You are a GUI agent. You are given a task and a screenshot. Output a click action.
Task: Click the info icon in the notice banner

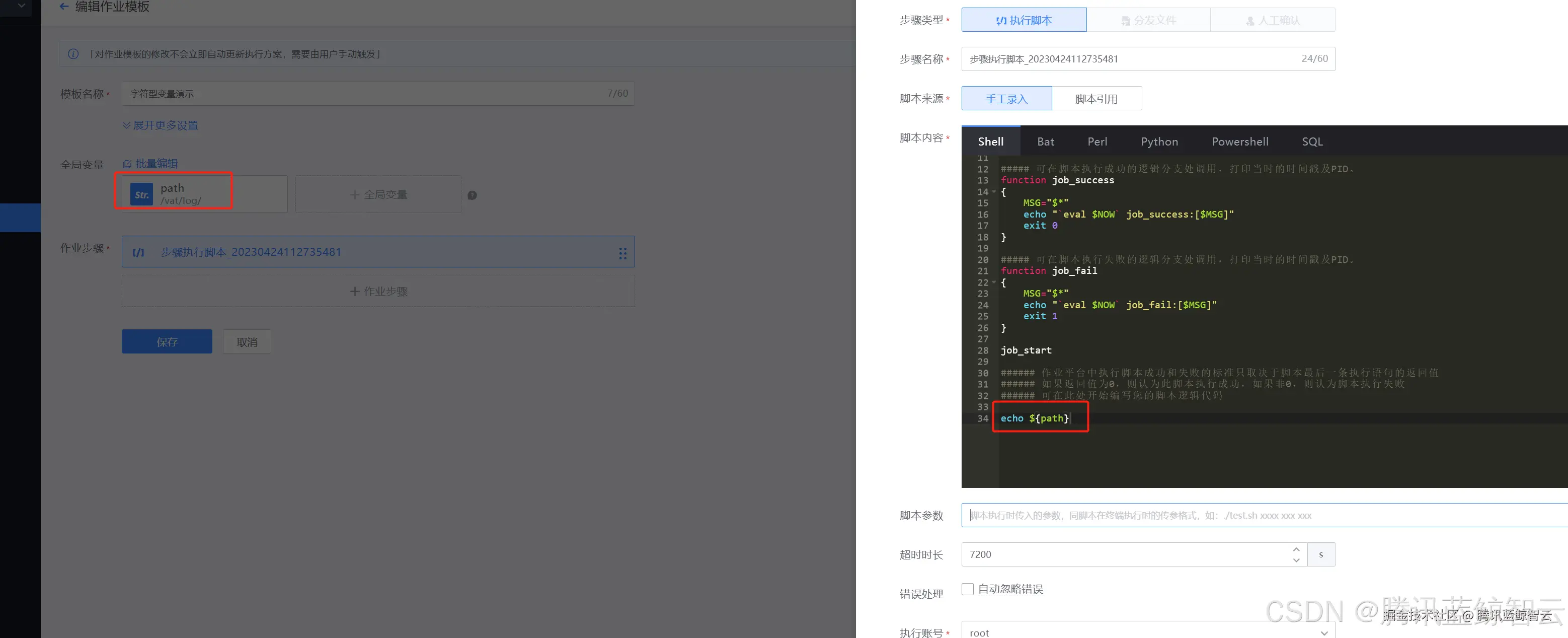point(73,54)
